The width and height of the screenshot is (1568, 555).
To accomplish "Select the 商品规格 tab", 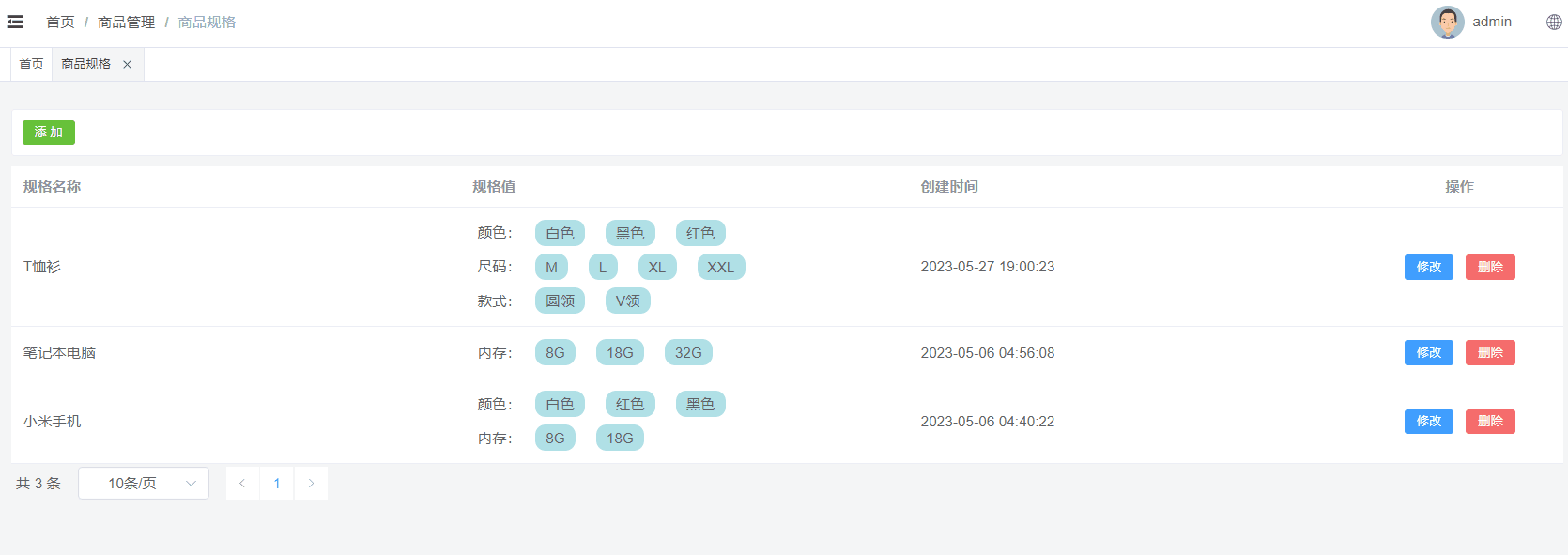I will click(x=85, y=64).
